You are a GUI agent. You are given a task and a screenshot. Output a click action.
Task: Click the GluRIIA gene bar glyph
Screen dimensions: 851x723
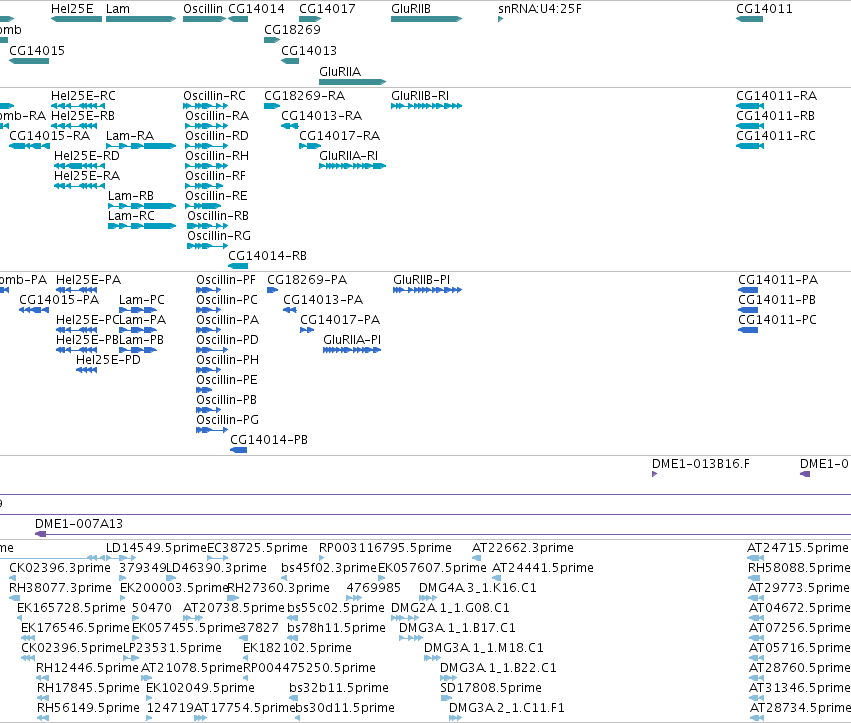(352, 82)
